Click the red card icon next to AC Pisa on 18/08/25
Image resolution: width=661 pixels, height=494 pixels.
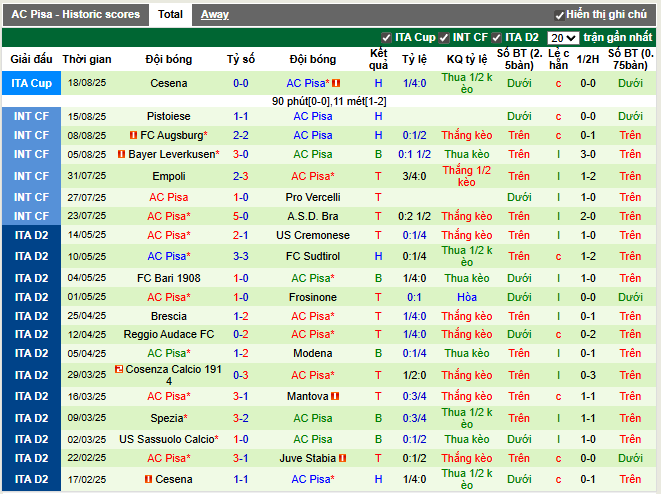pyautogui.click(x=336, y=83)
